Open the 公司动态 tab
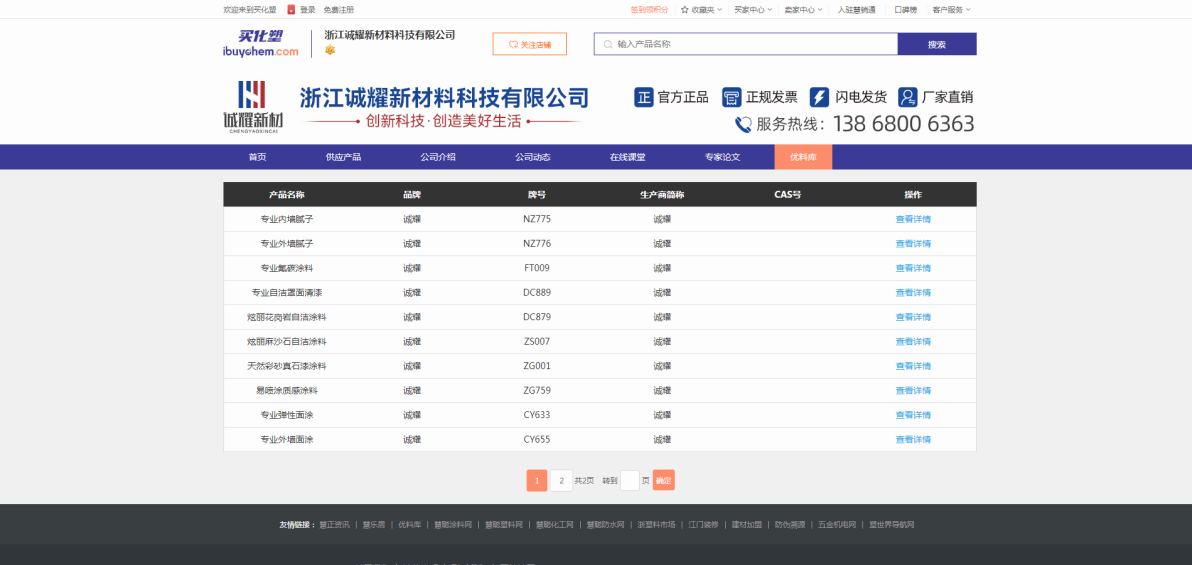The image size is (1192, 565). pyautogui.click(x=532, y=157)
